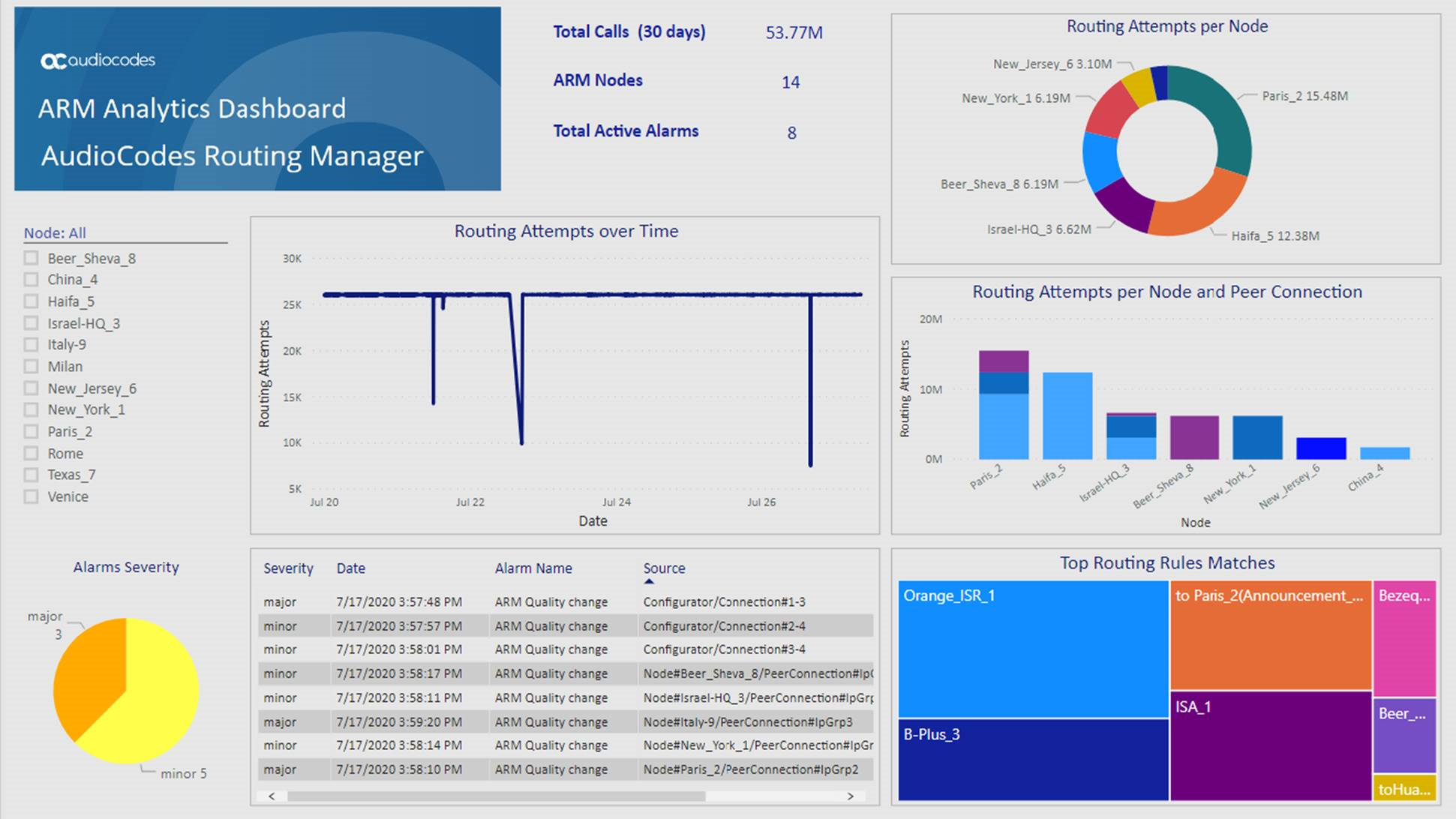
Task: Select alarm row Configurator/Connection#3-4
Action: (x=566, y=649)
